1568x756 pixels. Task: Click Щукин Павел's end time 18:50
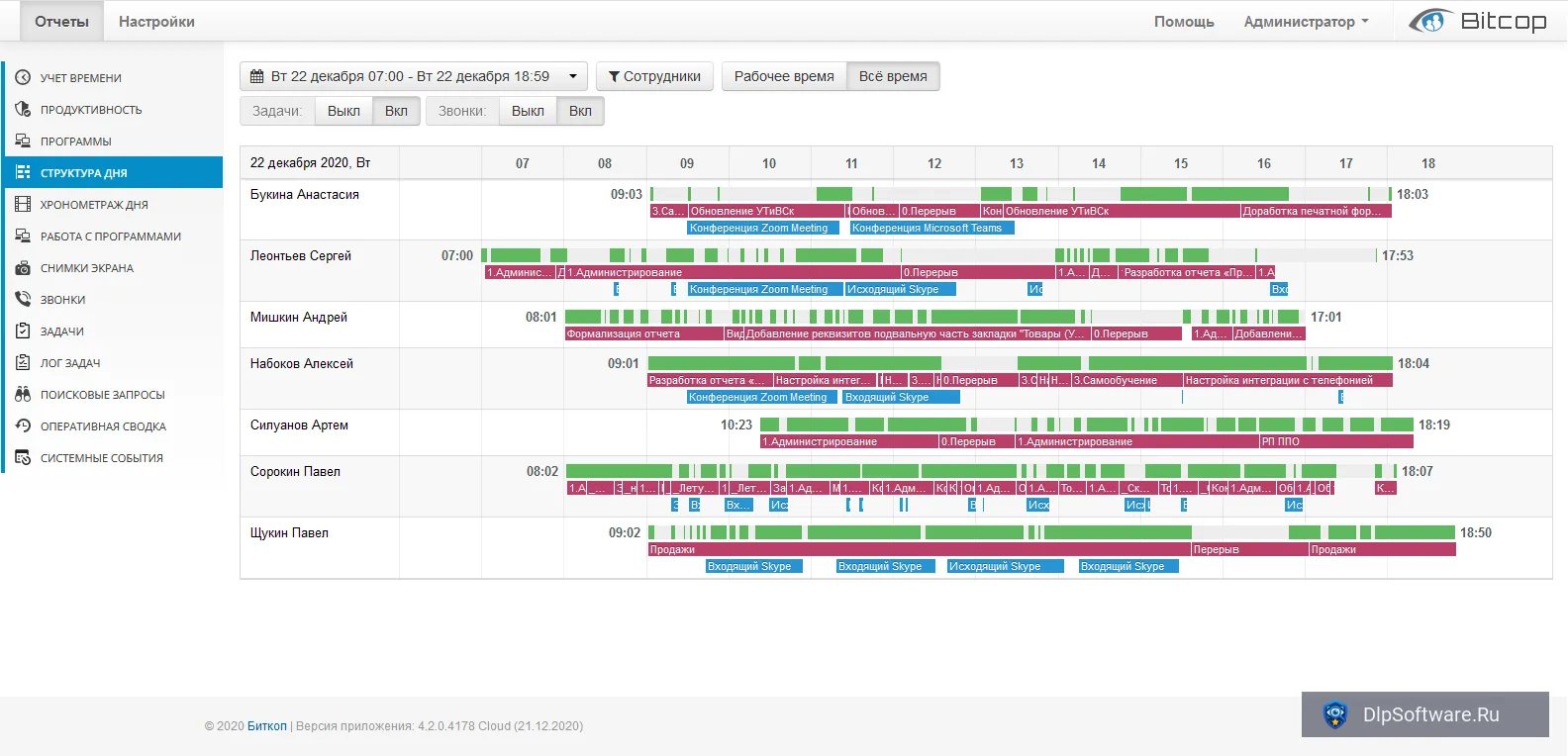pyautogui.click(x=1476, y=532)
